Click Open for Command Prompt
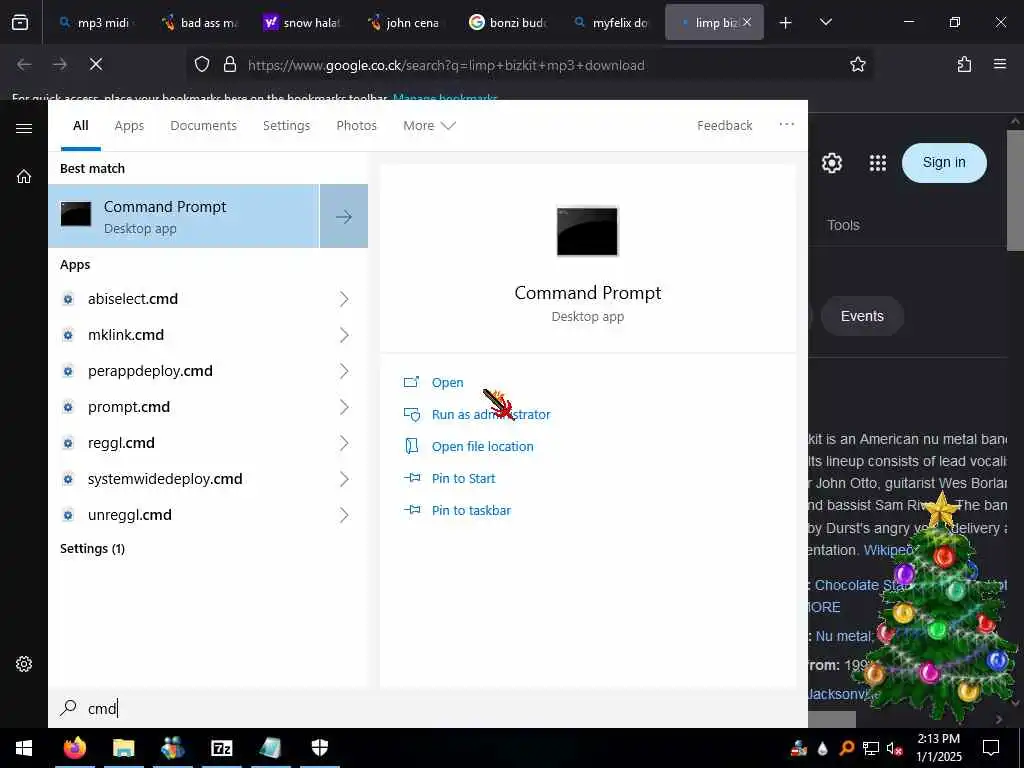 pos(447,383)
